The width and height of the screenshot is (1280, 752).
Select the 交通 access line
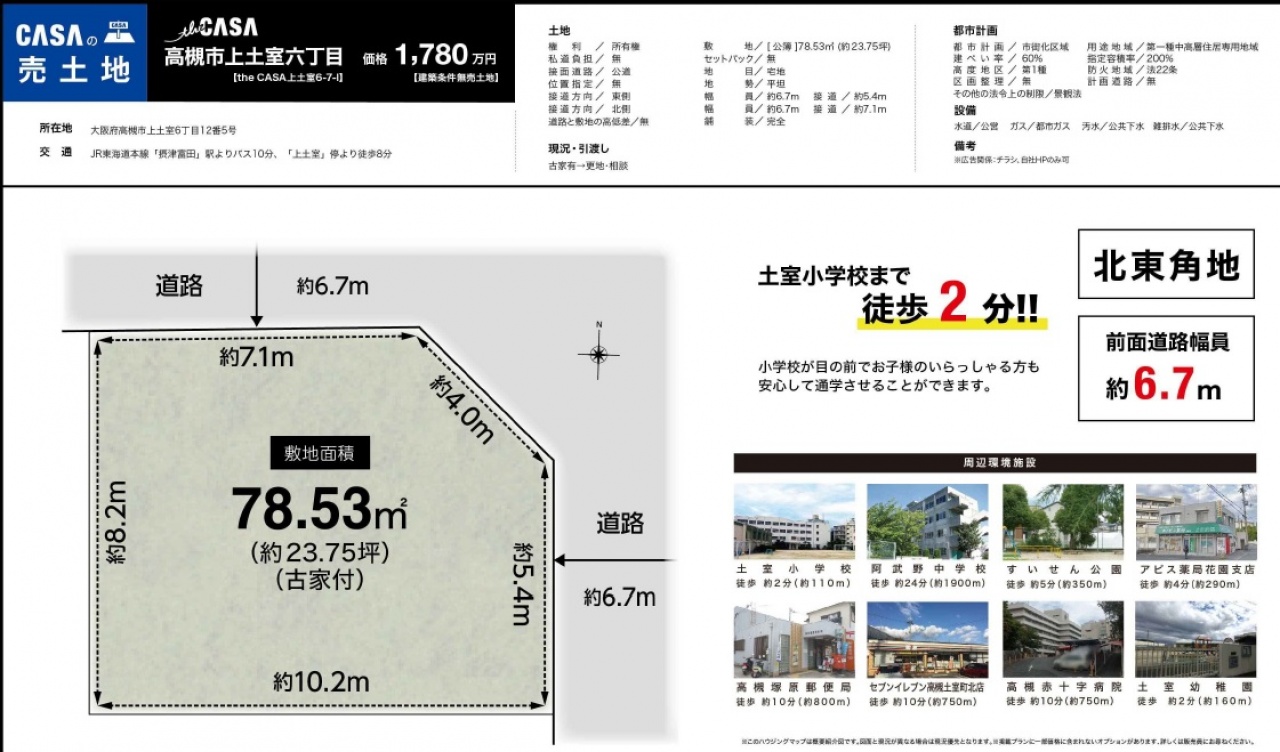[216, 153]
